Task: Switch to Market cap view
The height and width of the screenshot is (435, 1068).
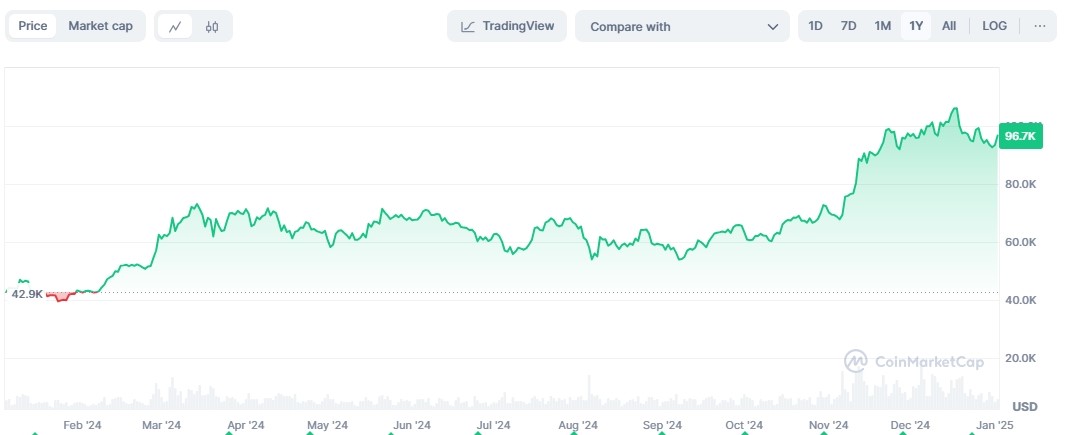Action: point(100,26)
